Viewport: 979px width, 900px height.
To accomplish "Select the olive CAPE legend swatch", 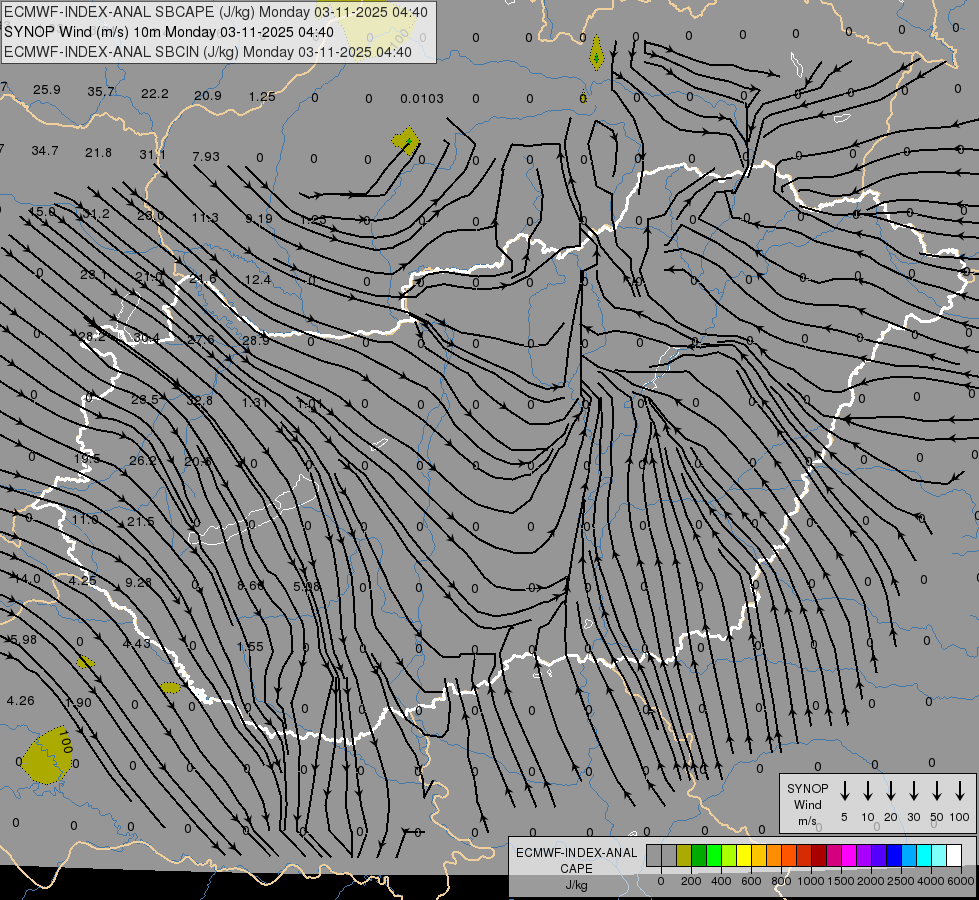I will pyautogui.click(x=684, y=855).
